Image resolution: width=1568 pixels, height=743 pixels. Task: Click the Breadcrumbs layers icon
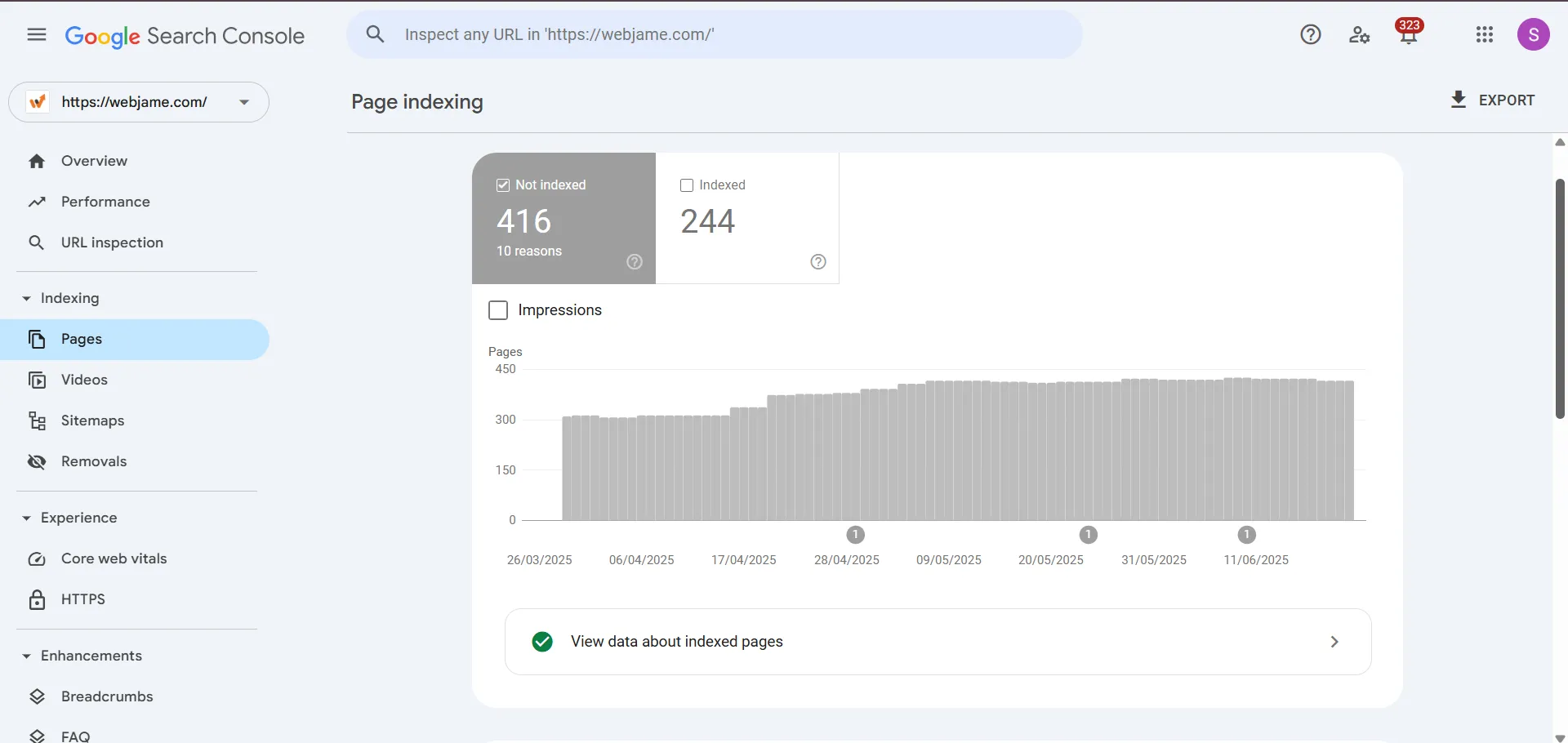(x=37, y=696)
